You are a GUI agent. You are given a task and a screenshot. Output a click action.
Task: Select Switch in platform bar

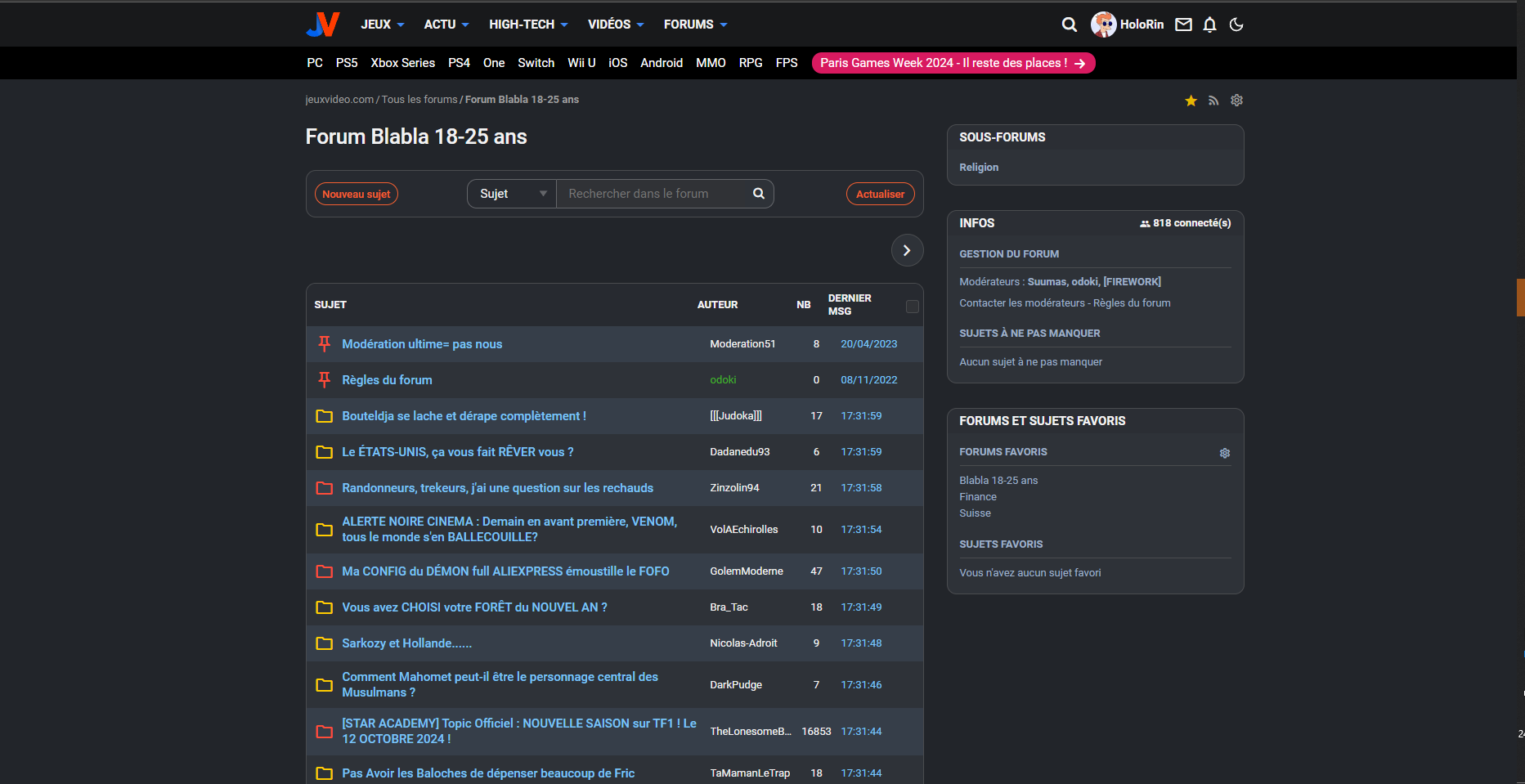pyautogui.click(x=536, y=63)
